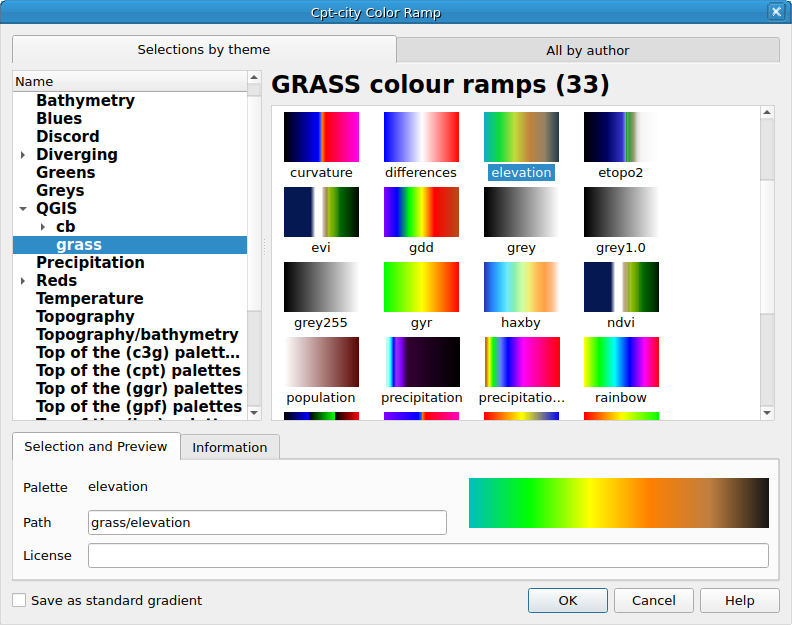Select the population gradient thumbnail

(x=321, y=362)
